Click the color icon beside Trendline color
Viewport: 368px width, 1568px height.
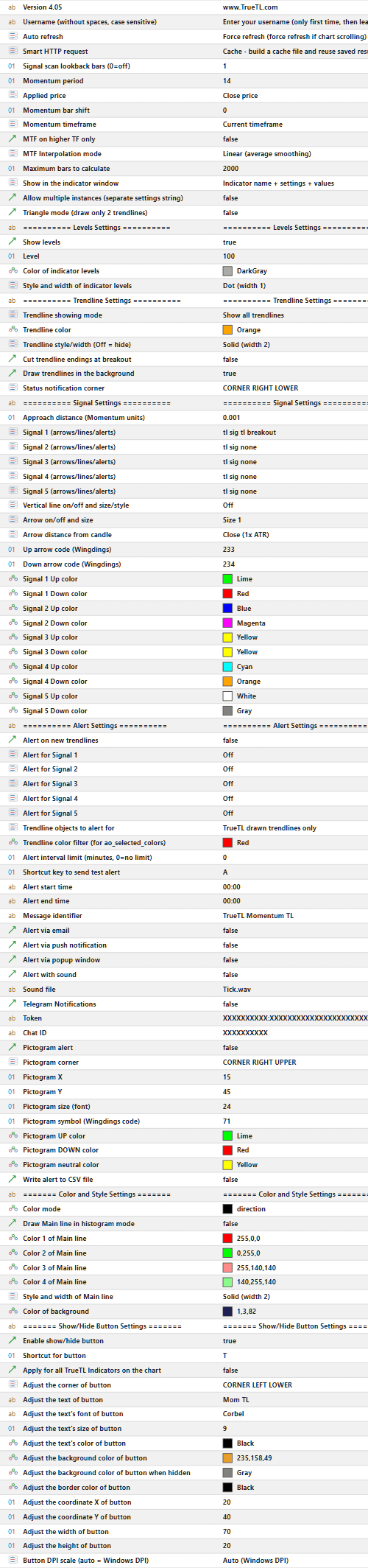[12, 330]
